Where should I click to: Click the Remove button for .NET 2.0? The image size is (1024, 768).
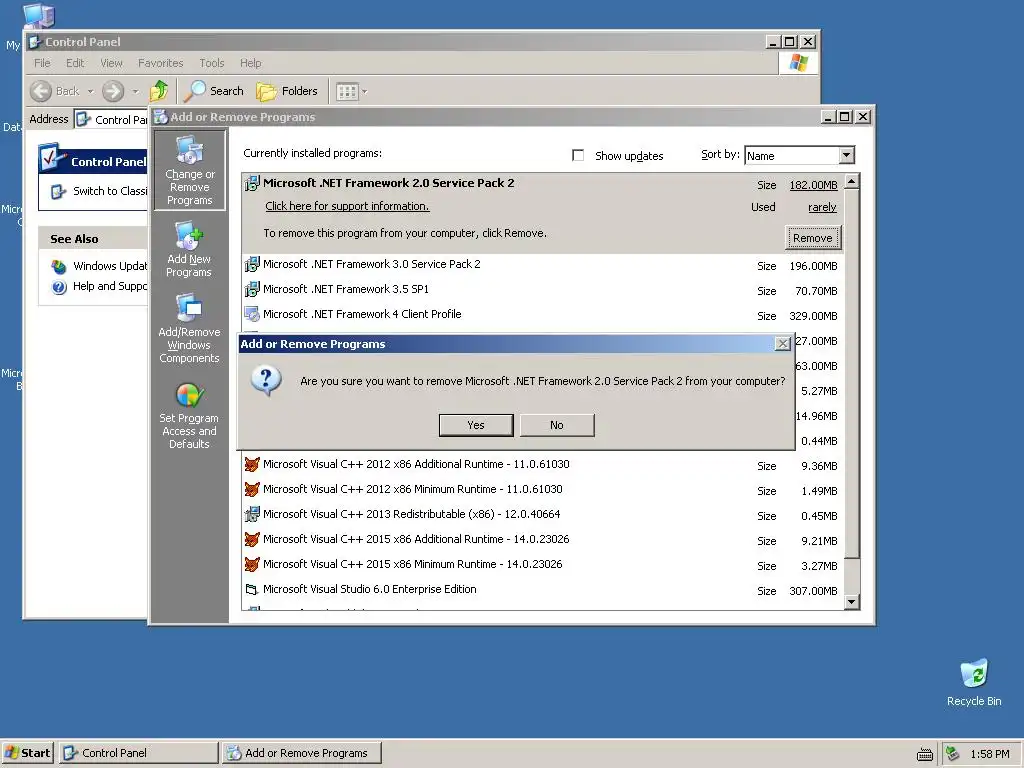click(812, 238)
